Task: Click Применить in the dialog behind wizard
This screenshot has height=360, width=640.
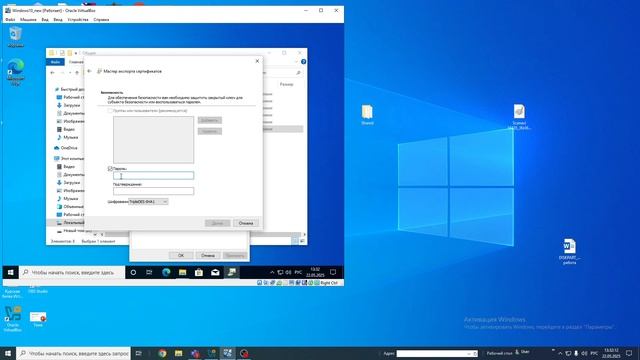Action: tap(235, 255)
